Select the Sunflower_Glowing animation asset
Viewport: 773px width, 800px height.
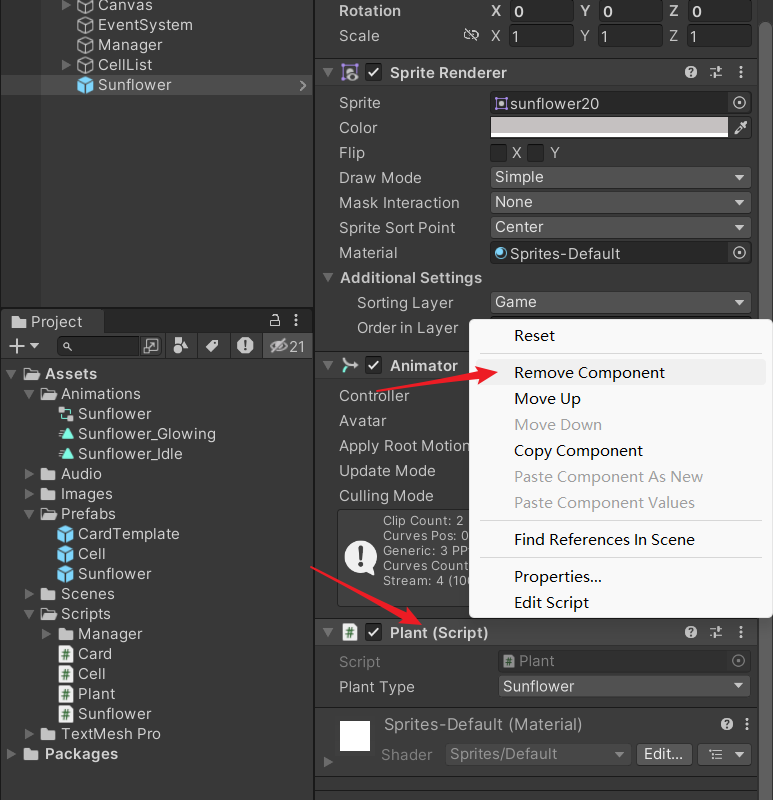146,434
